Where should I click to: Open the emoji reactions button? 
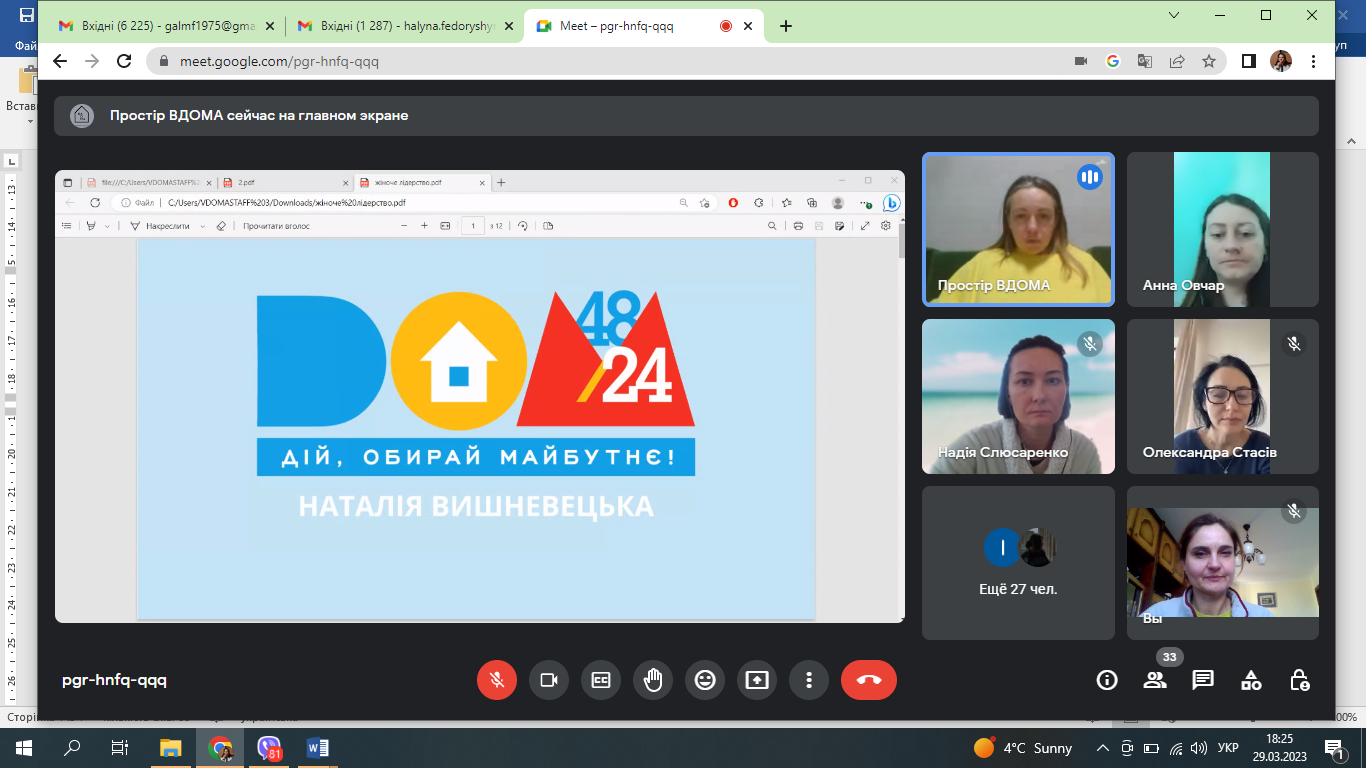pos(705,680)
